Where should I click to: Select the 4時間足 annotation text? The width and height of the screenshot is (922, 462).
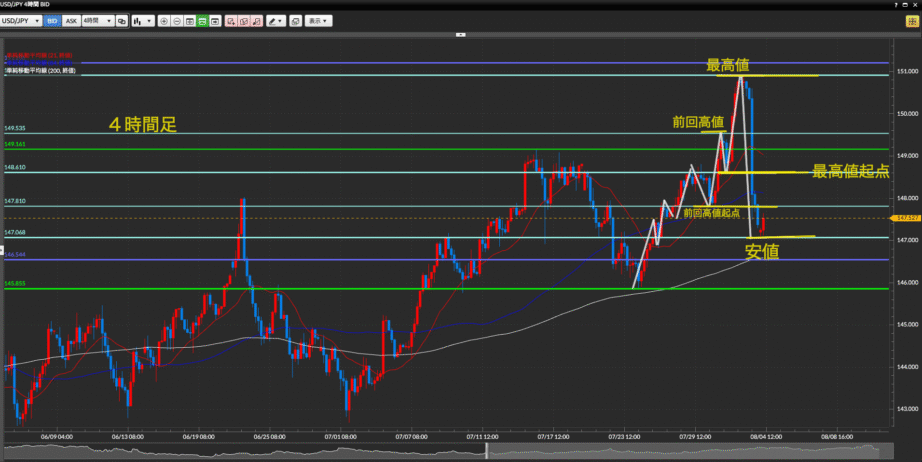pyautogui.click(x=143, y=125)
